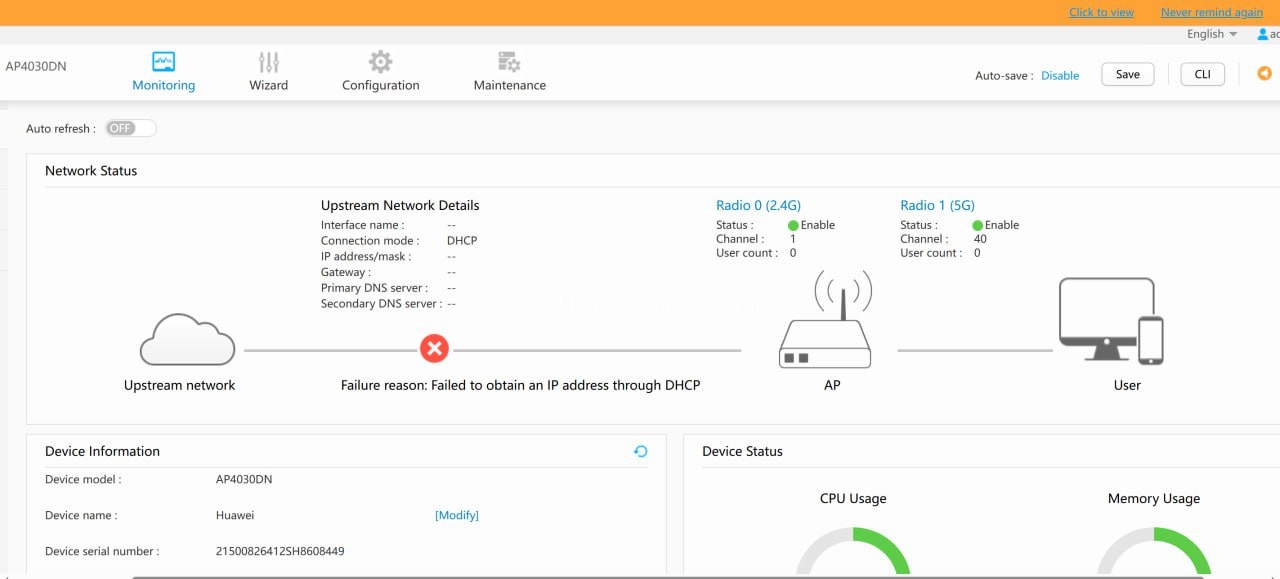Expand the English language dropdown
1280x579 pixels.
click(x=1211, y=34)
